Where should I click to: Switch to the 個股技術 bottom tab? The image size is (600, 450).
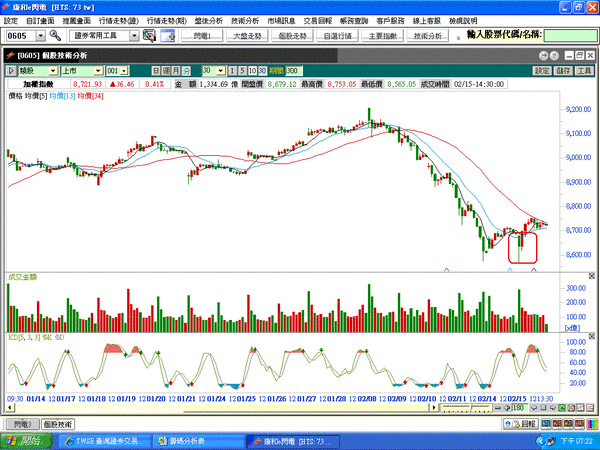tap(58, 424)
